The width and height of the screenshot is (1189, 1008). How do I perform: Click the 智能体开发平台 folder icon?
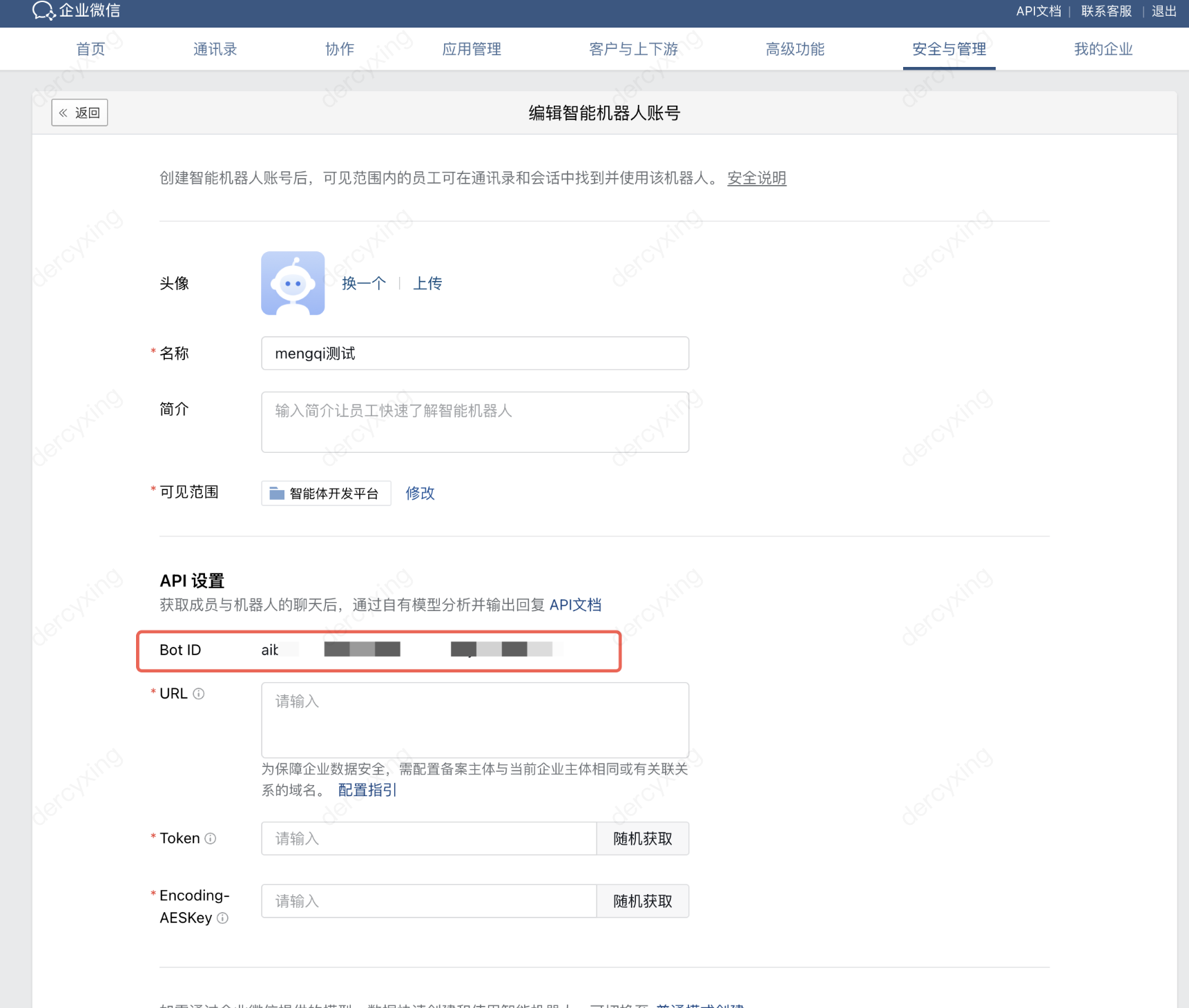tap(277, 493)
